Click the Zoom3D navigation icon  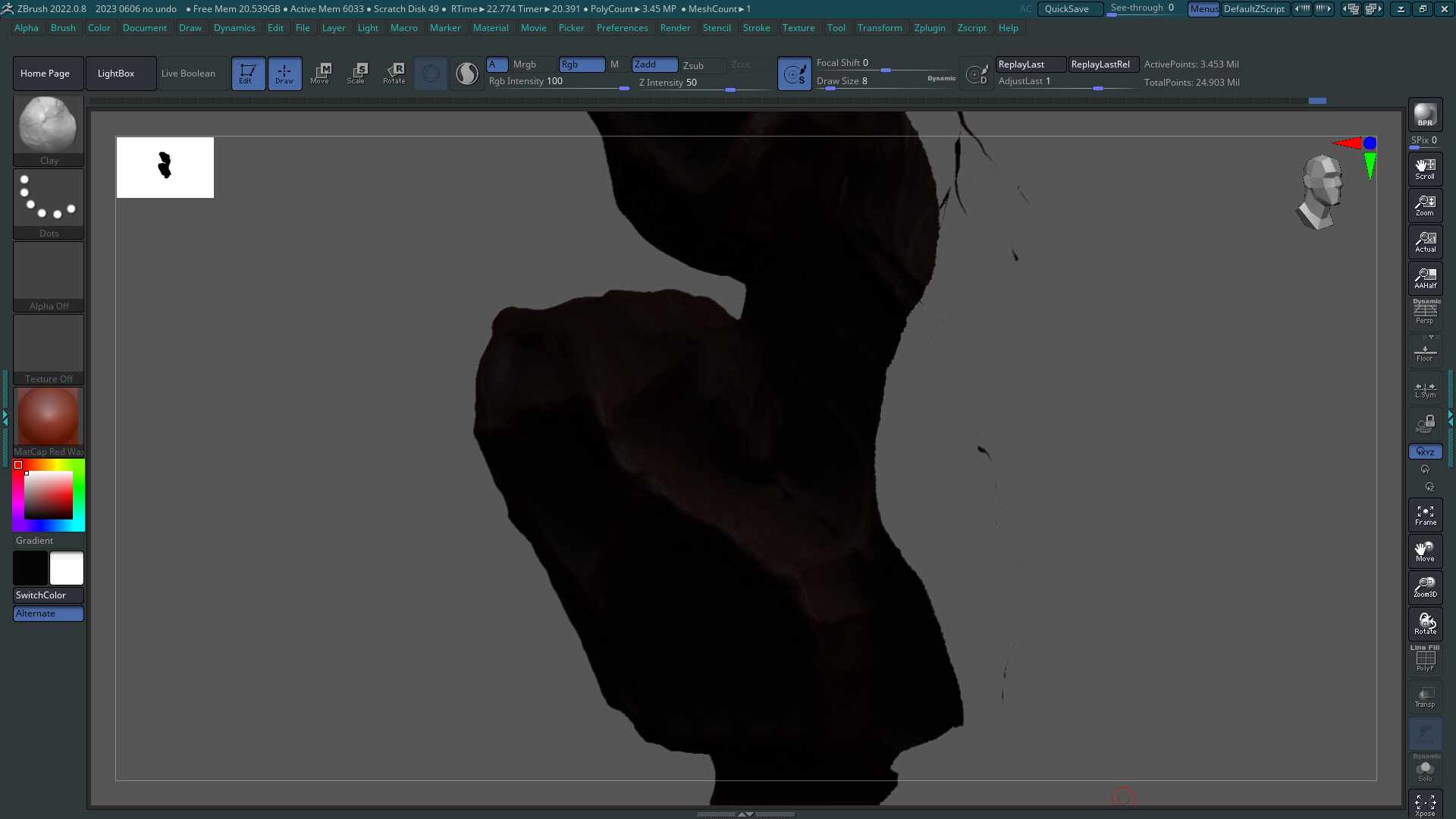[1425, 588]
